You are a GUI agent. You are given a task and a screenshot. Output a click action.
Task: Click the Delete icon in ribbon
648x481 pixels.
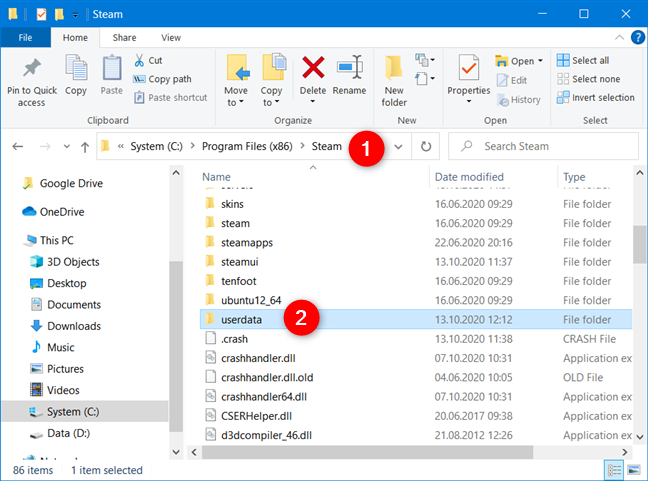(313, 71)
